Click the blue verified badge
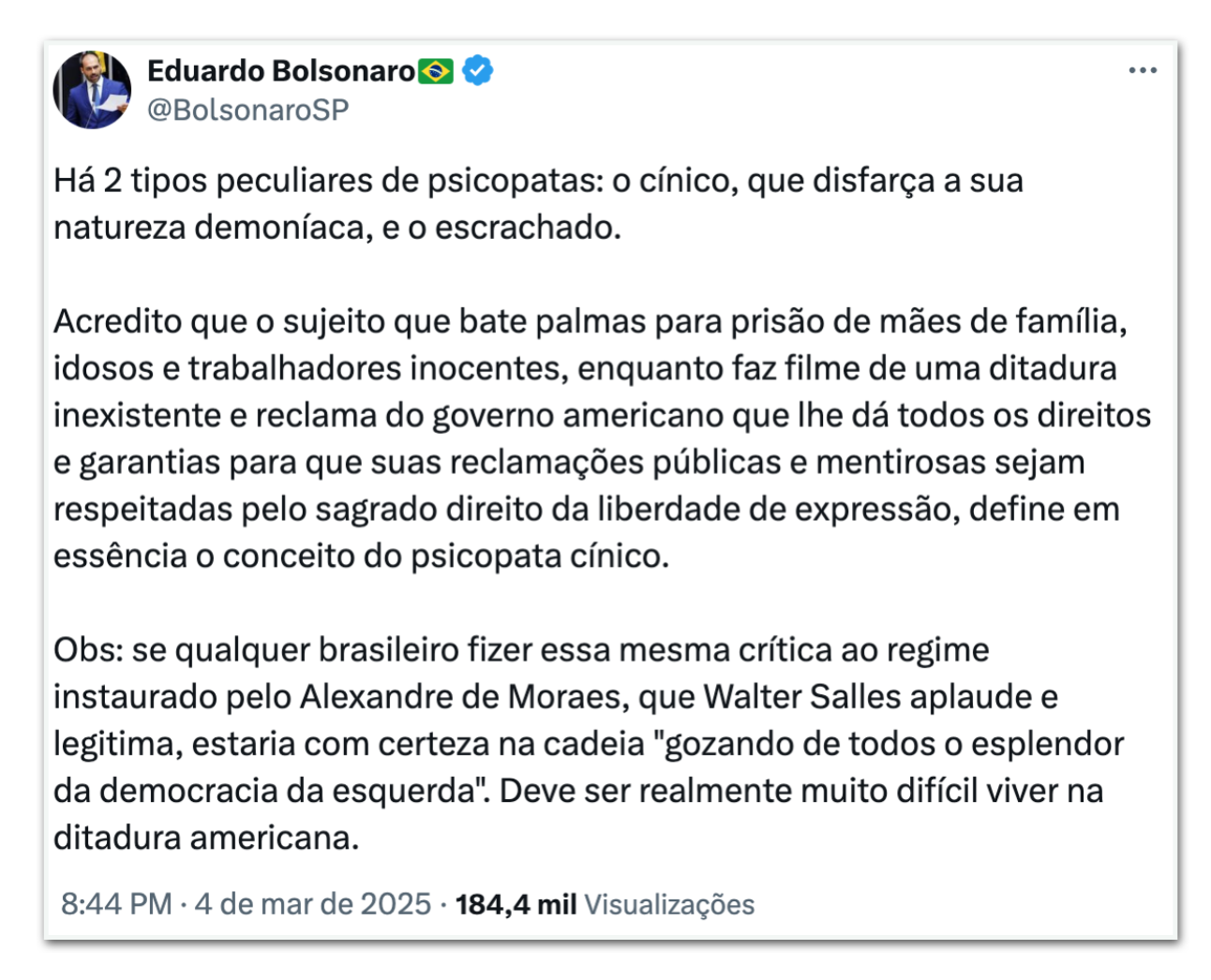The width and height of the screenshot is (1211, 980). [478, 70]
